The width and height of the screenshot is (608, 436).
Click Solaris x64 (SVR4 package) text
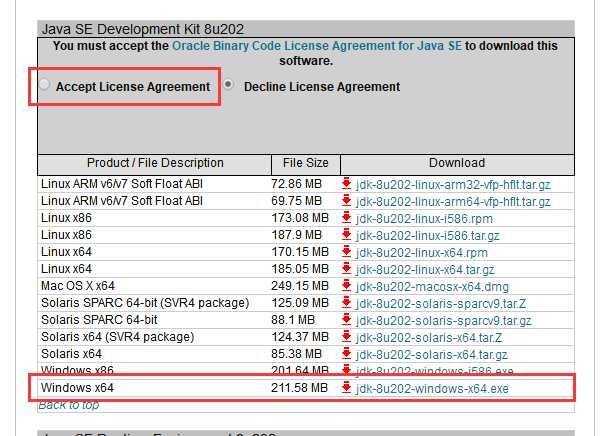tap(117, 337)
